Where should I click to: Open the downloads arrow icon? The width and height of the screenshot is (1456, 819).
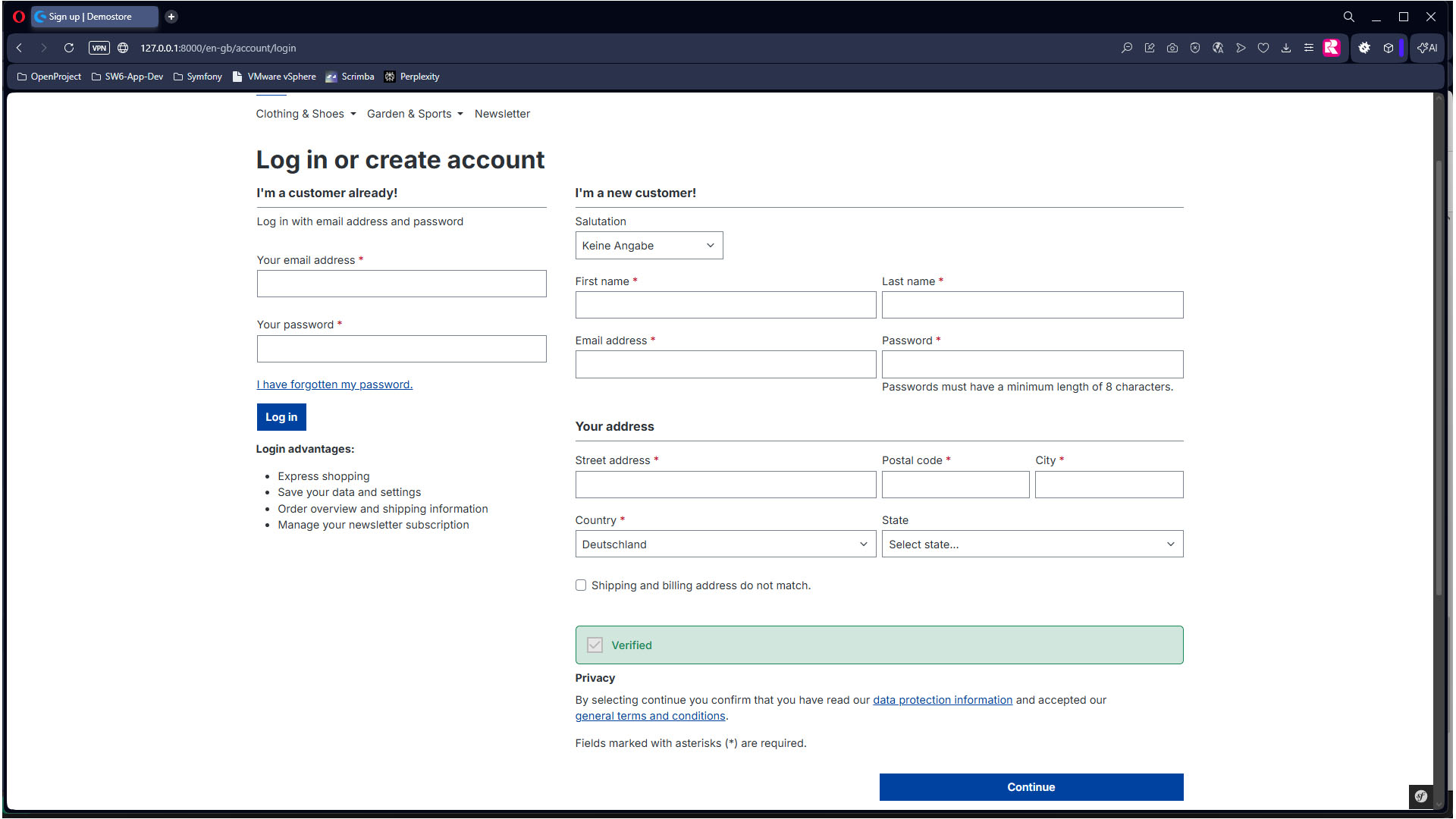1286,48
